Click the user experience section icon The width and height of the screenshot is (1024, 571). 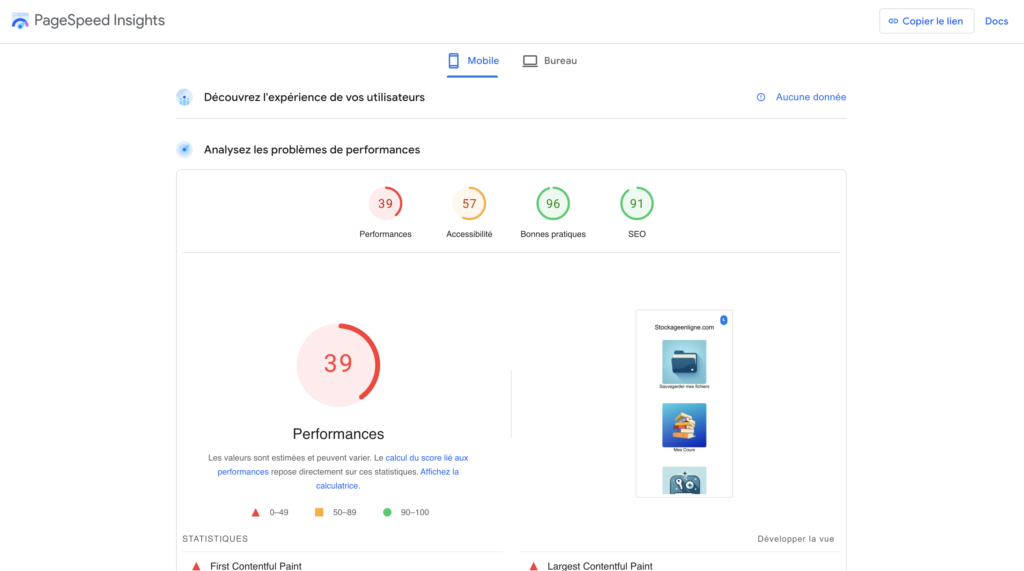coord(184,97)
